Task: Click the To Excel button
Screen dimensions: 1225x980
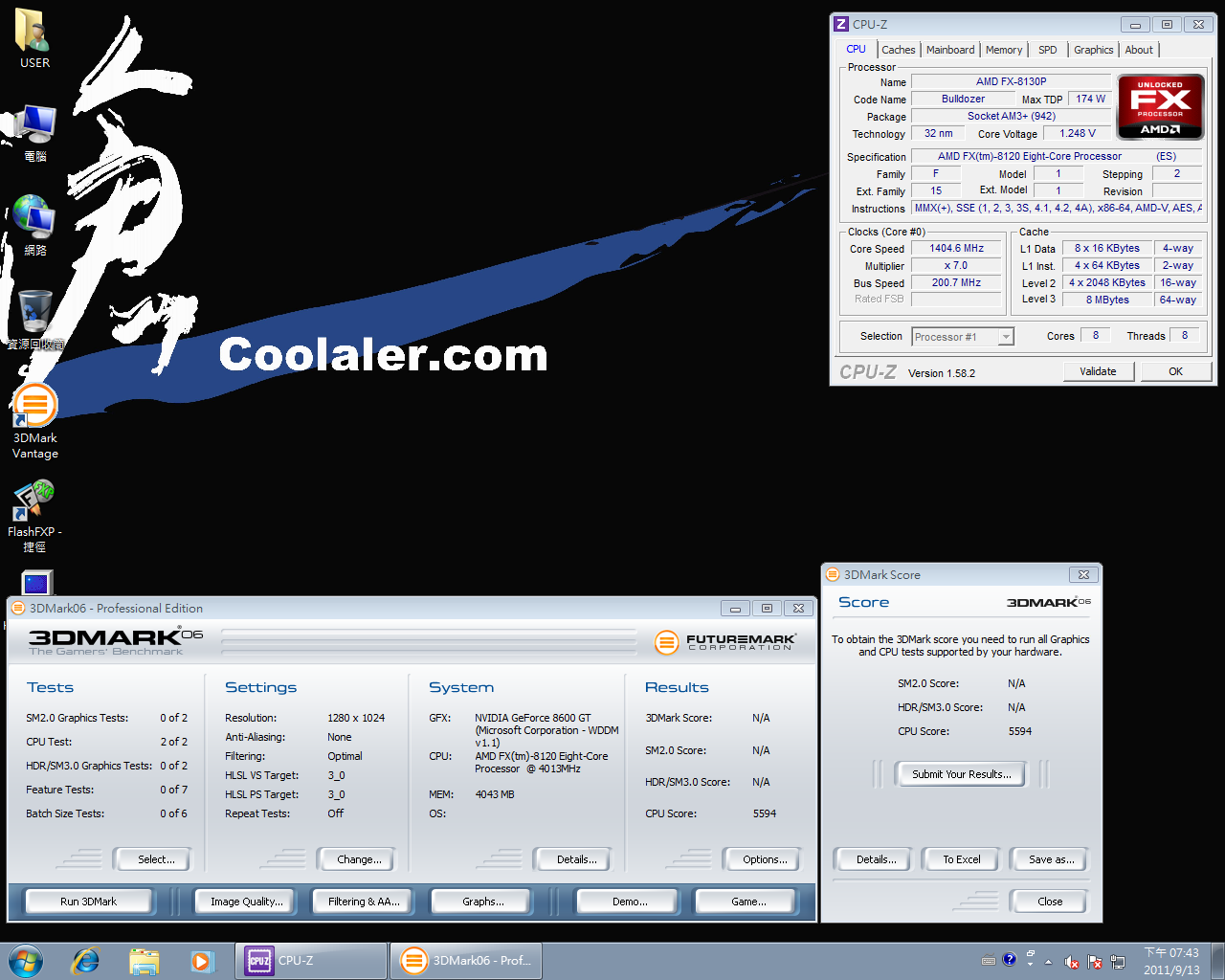Action: click(x=961, y=859)
